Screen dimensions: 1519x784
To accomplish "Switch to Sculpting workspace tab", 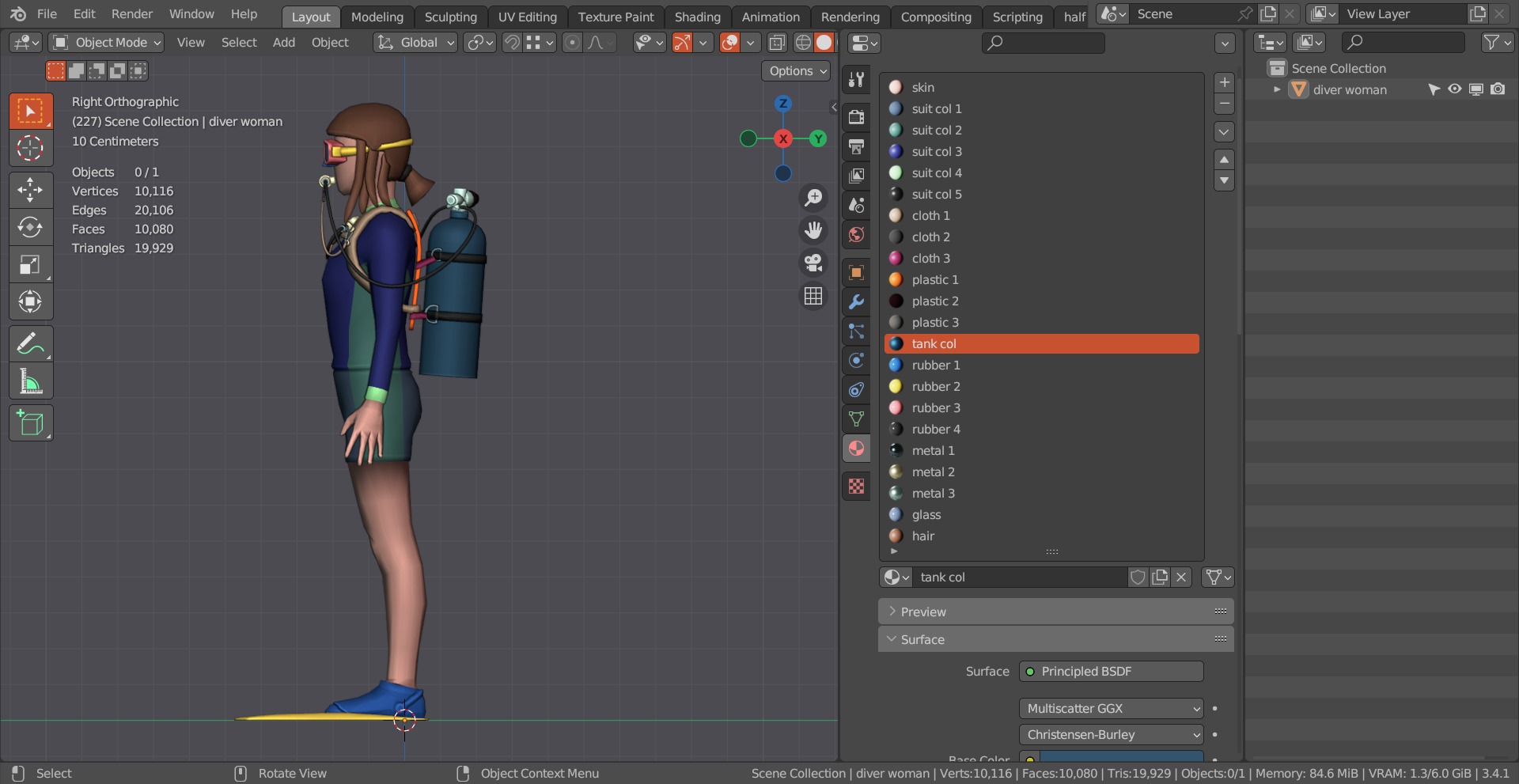I will 451,17.
